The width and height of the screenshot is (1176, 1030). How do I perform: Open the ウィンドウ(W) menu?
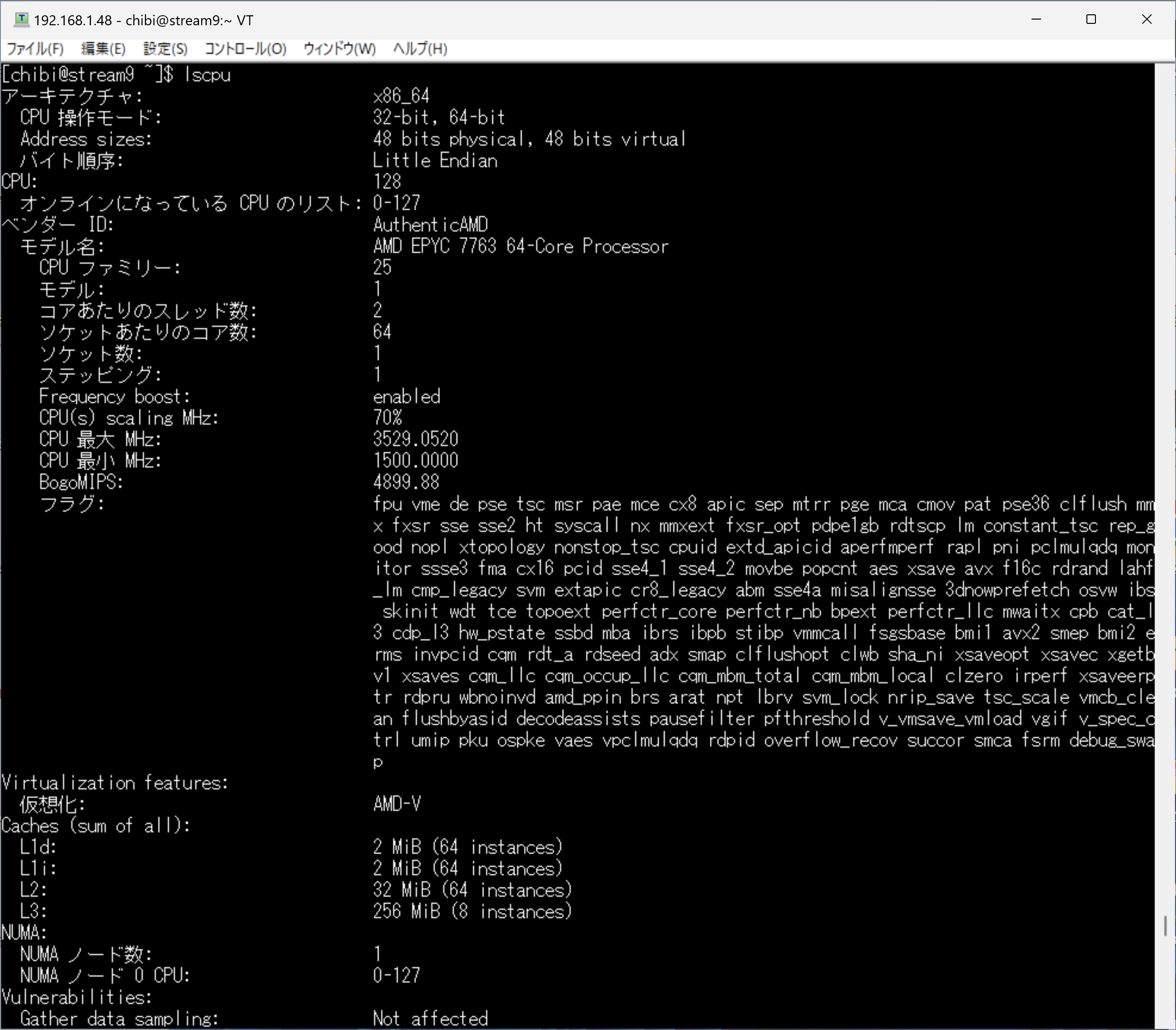pos(339,49)
